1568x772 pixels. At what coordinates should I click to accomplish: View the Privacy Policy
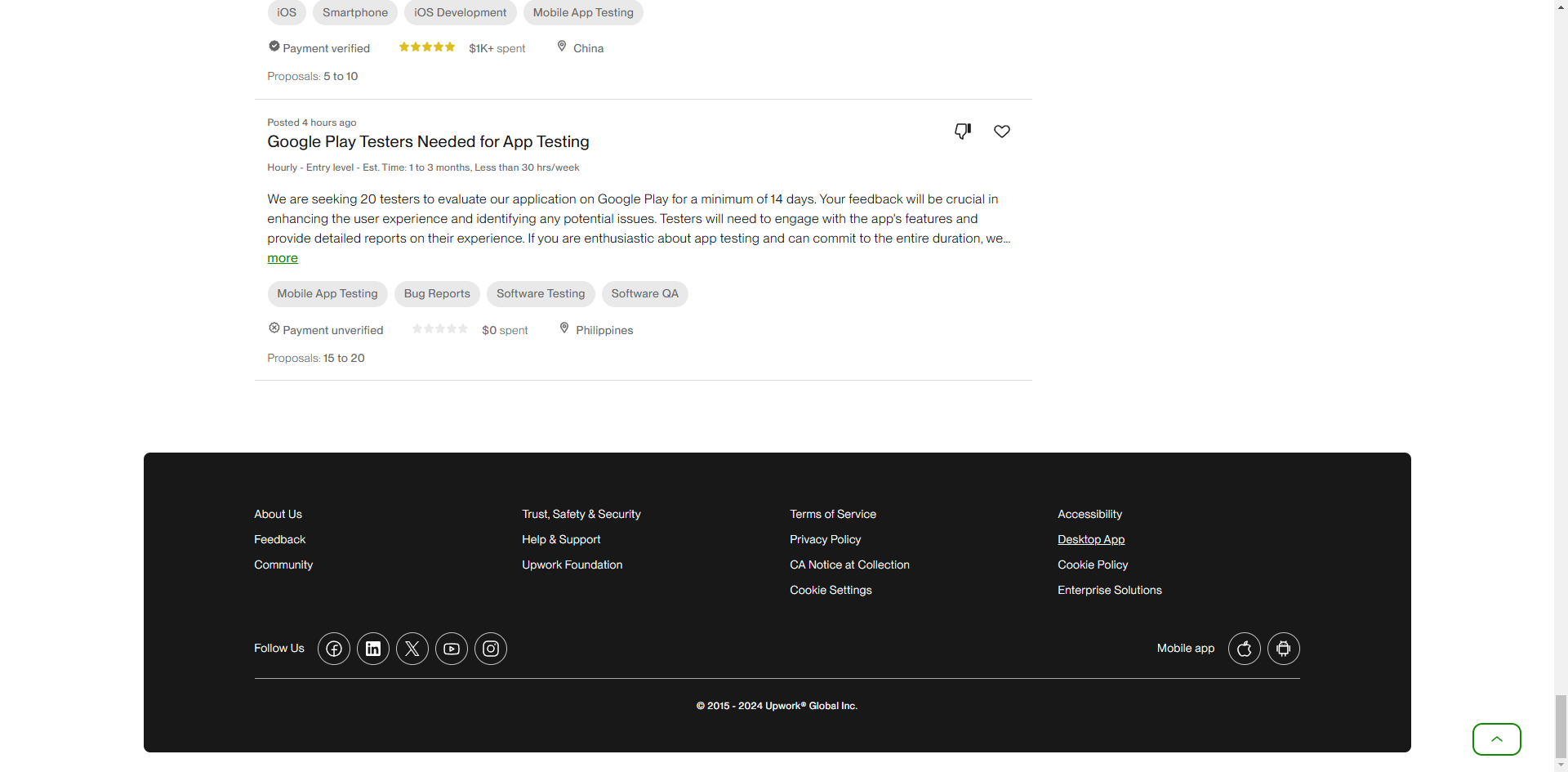click(826, 540)
